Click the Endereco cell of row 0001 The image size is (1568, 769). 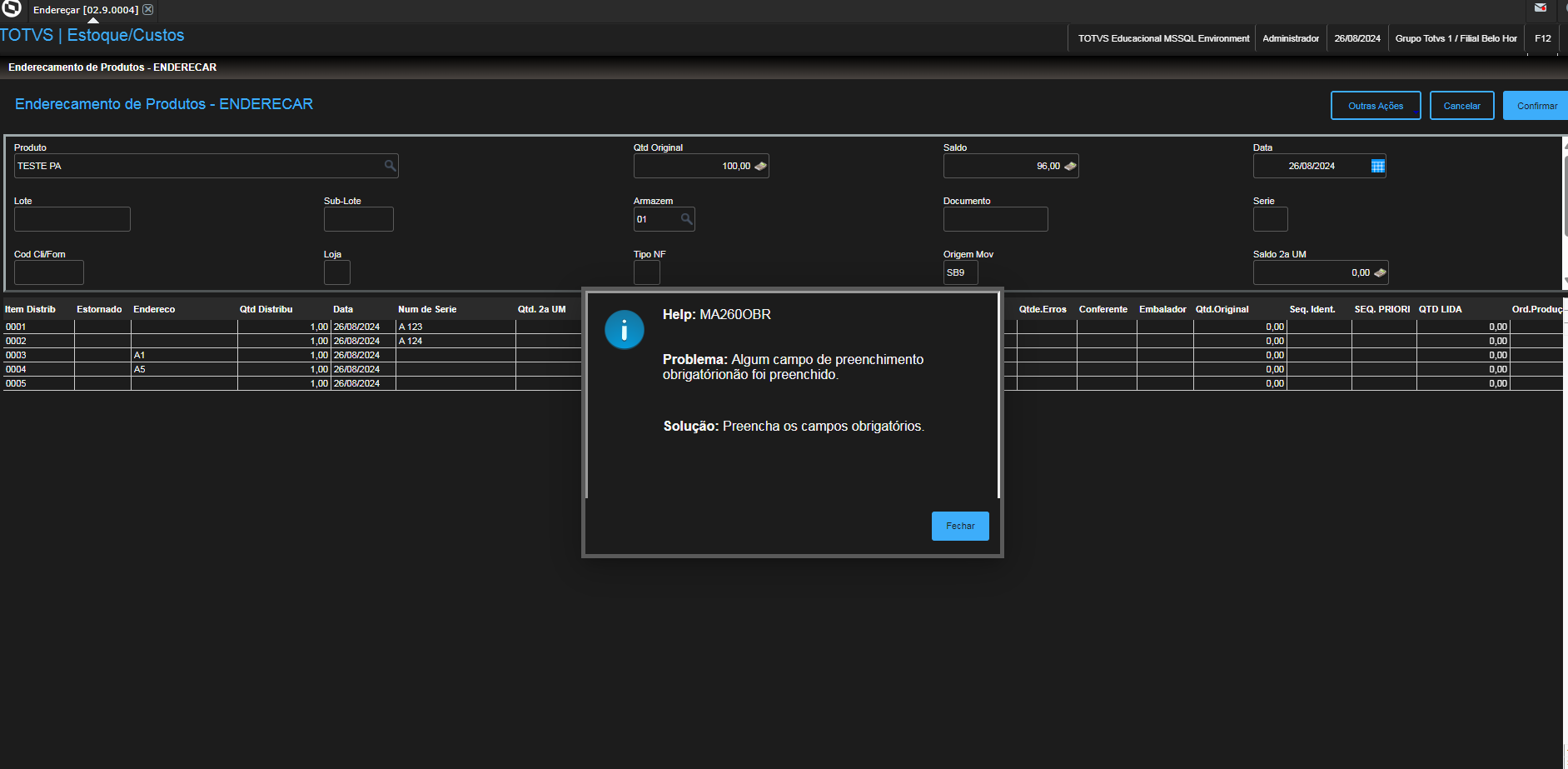tap(184, 327)
